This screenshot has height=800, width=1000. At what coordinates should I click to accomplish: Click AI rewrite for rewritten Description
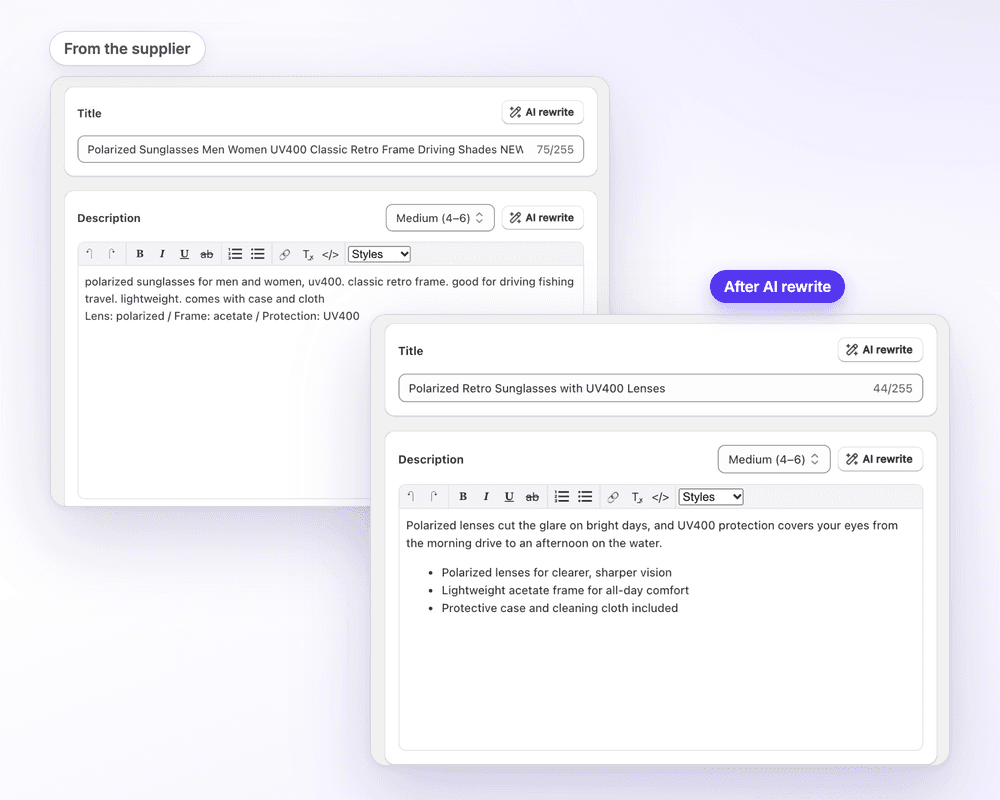coord(880,459)
